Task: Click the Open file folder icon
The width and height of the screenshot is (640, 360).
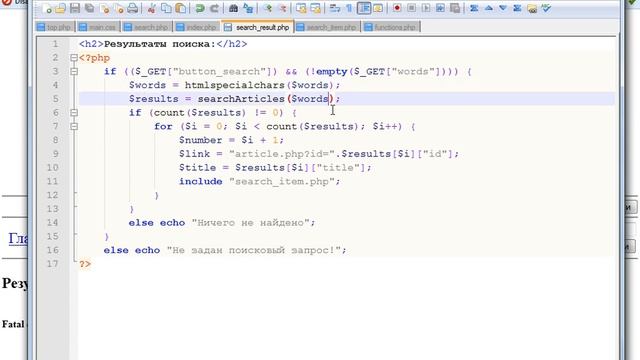Action: click(x=60, y=8)
